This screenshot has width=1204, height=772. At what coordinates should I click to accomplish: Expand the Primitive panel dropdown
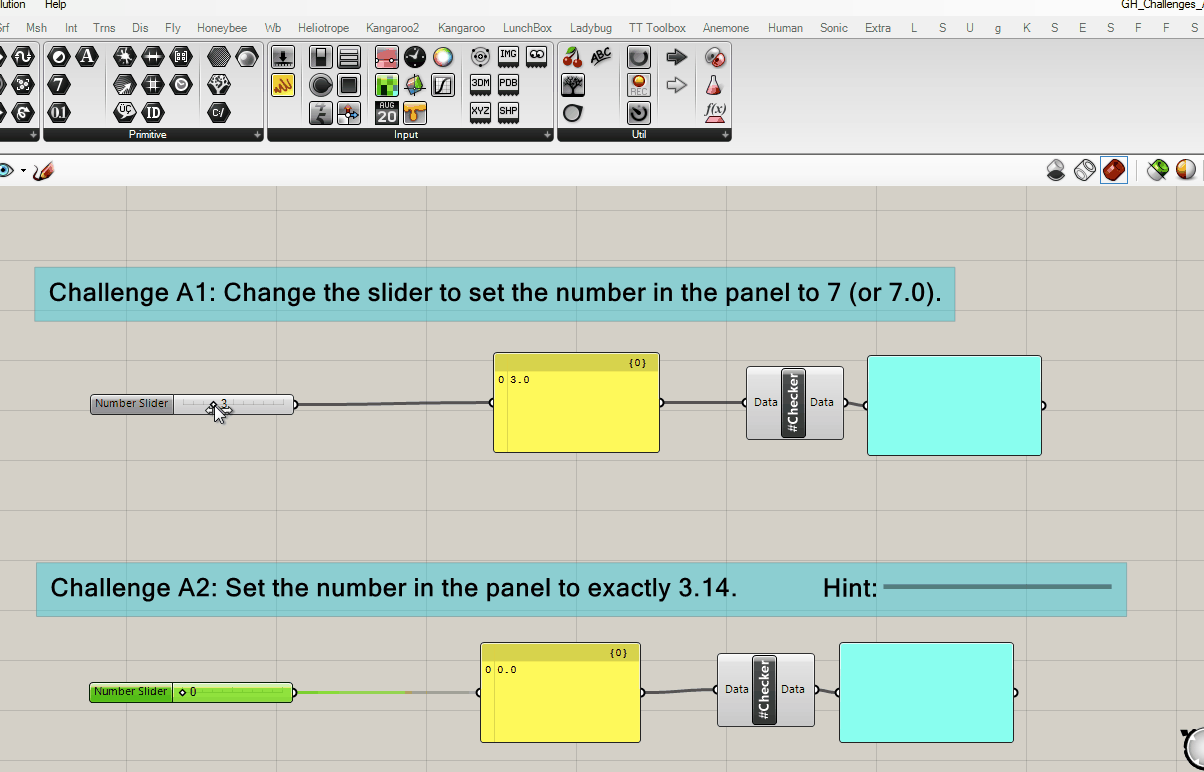[x=257, y=135]
